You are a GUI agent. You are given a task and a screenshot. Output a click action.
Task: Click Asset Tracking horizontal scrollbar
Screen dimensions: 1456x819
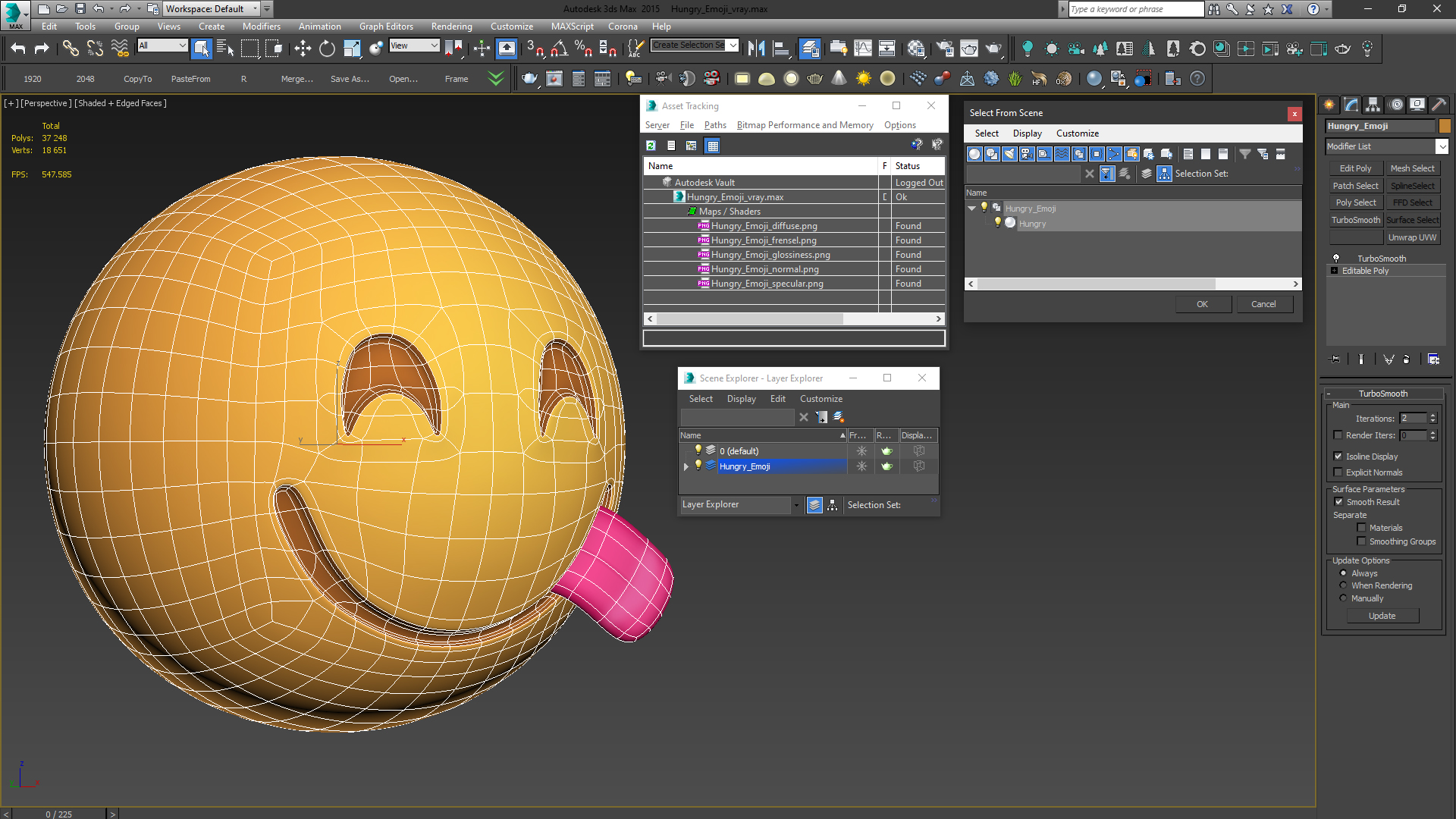[x=794, y=319]
